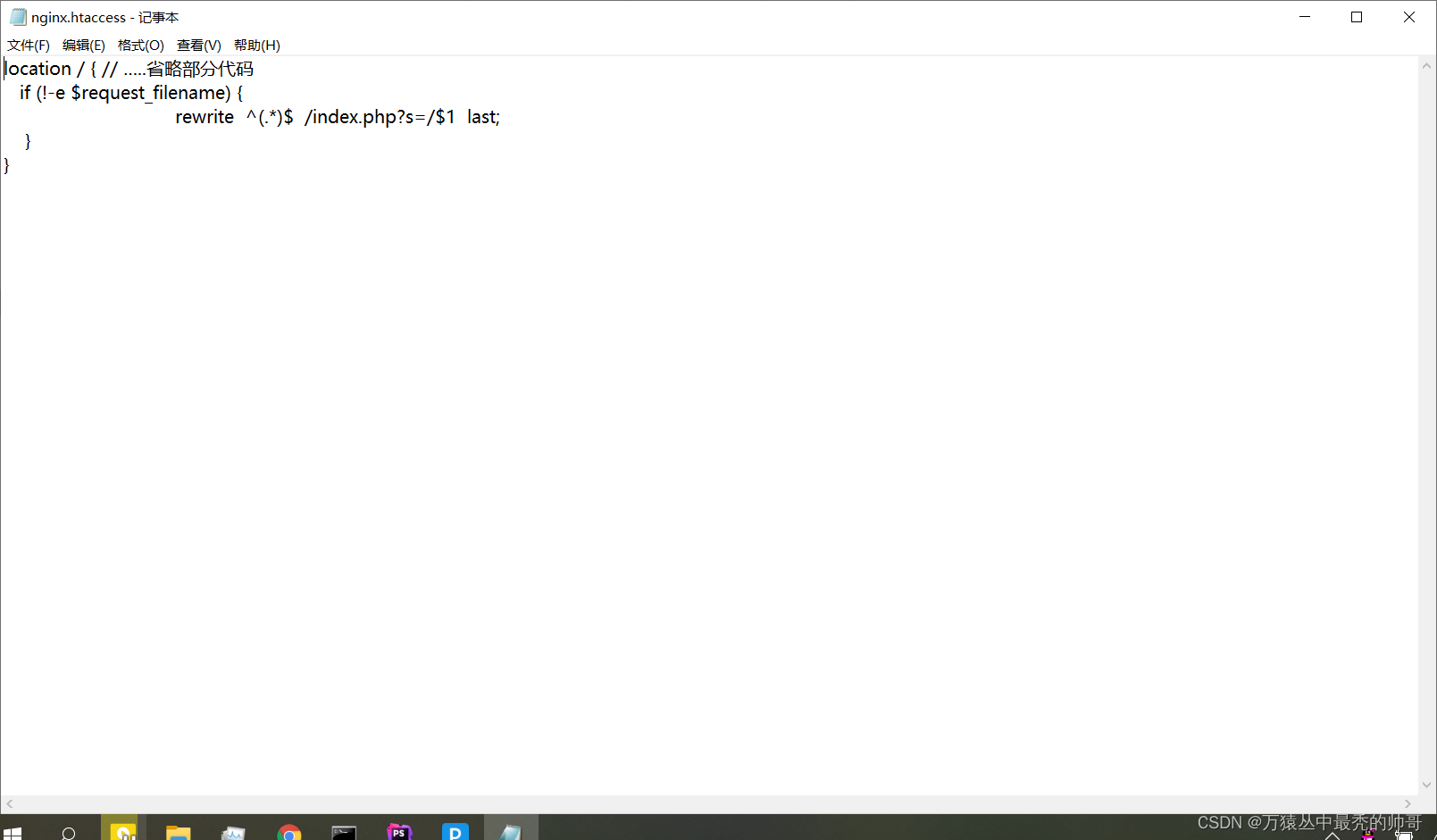Viewport: 1437px width, 840px height.
Task: Click the '^(.*)$' regex pattern text
Action: (270, 117)
